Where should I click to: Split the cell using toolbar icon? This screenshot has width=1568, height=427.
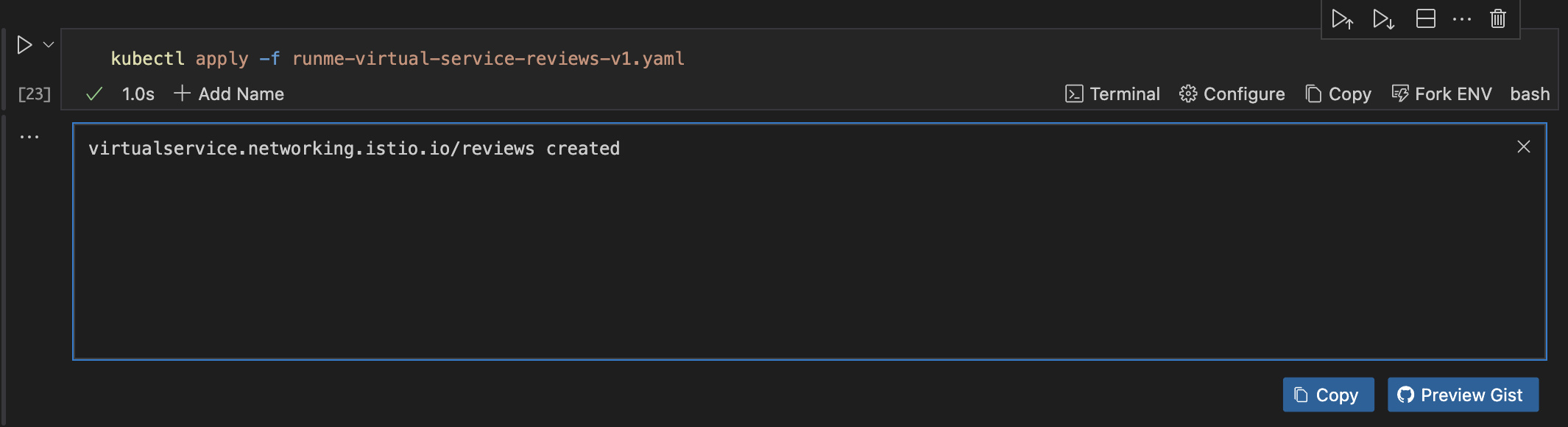coord(1426,19)
